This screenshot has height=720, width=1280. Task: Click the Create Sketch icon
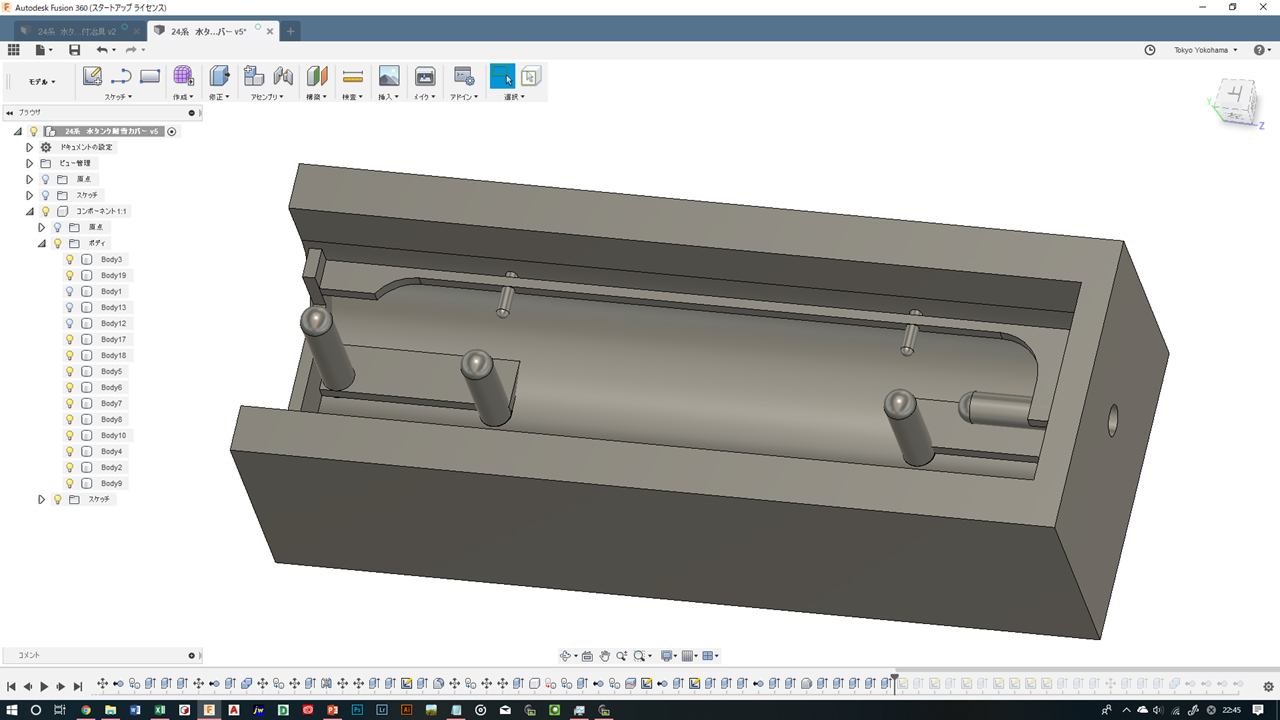(x=92, y=76)
